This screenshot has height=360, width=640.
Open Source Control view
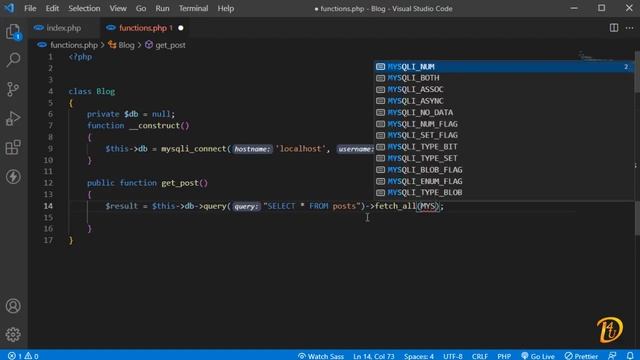point(13,89)
